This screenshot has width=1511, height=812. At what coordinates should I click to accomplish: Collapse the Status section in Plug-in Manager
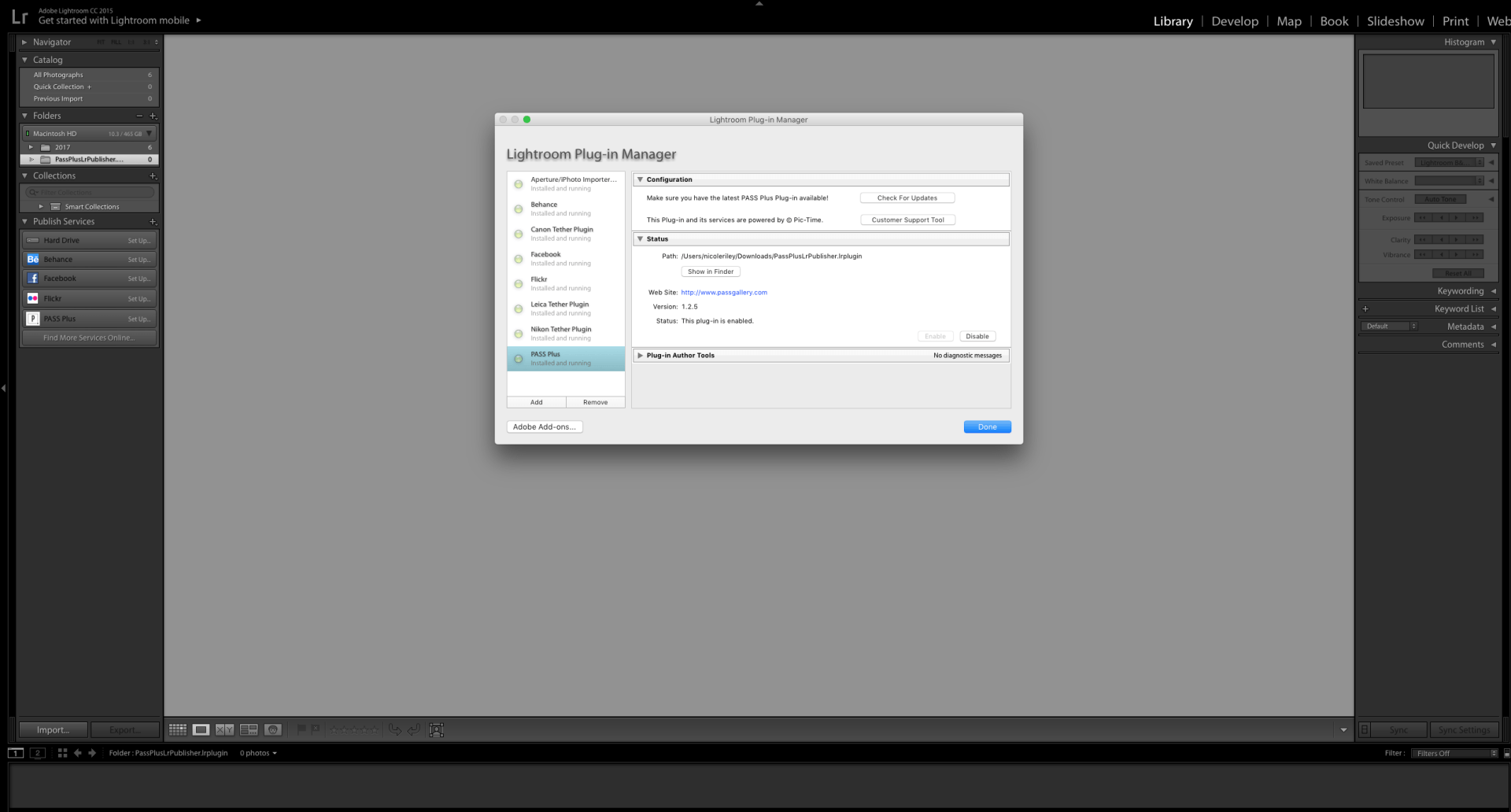pos(640,238)
